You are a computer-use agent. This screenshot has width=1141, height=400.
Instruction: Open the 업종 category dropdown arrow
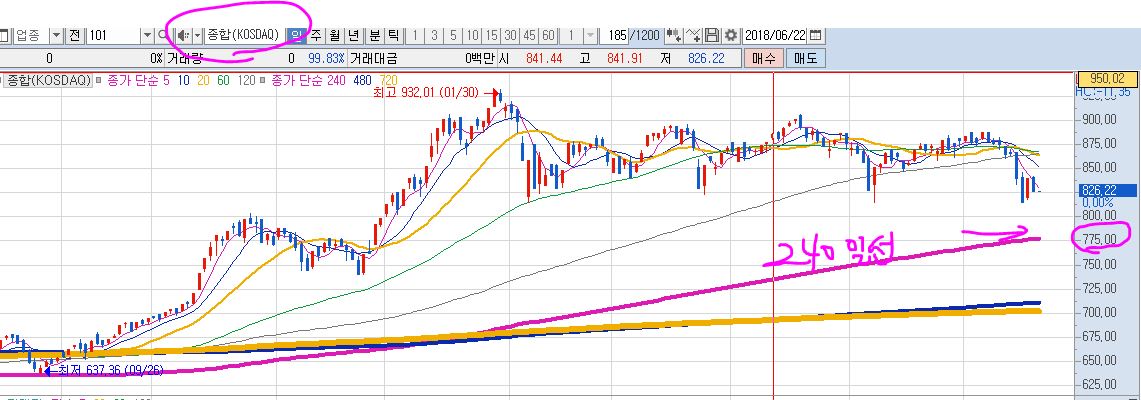[x=56, y=35]
